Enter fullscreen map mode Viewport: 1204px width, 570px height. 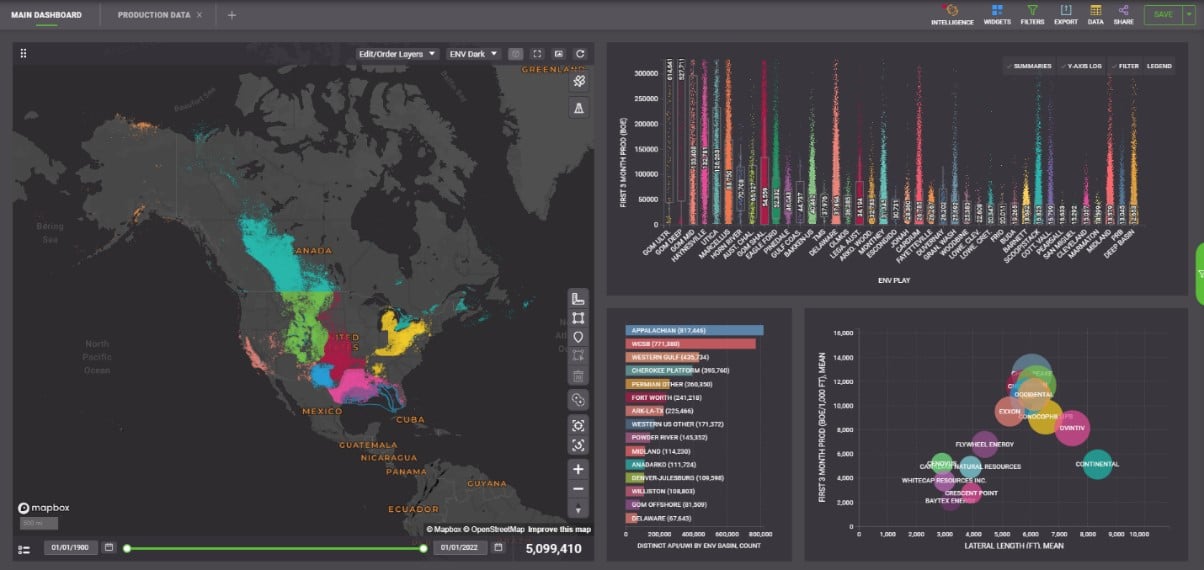(537, 54)
